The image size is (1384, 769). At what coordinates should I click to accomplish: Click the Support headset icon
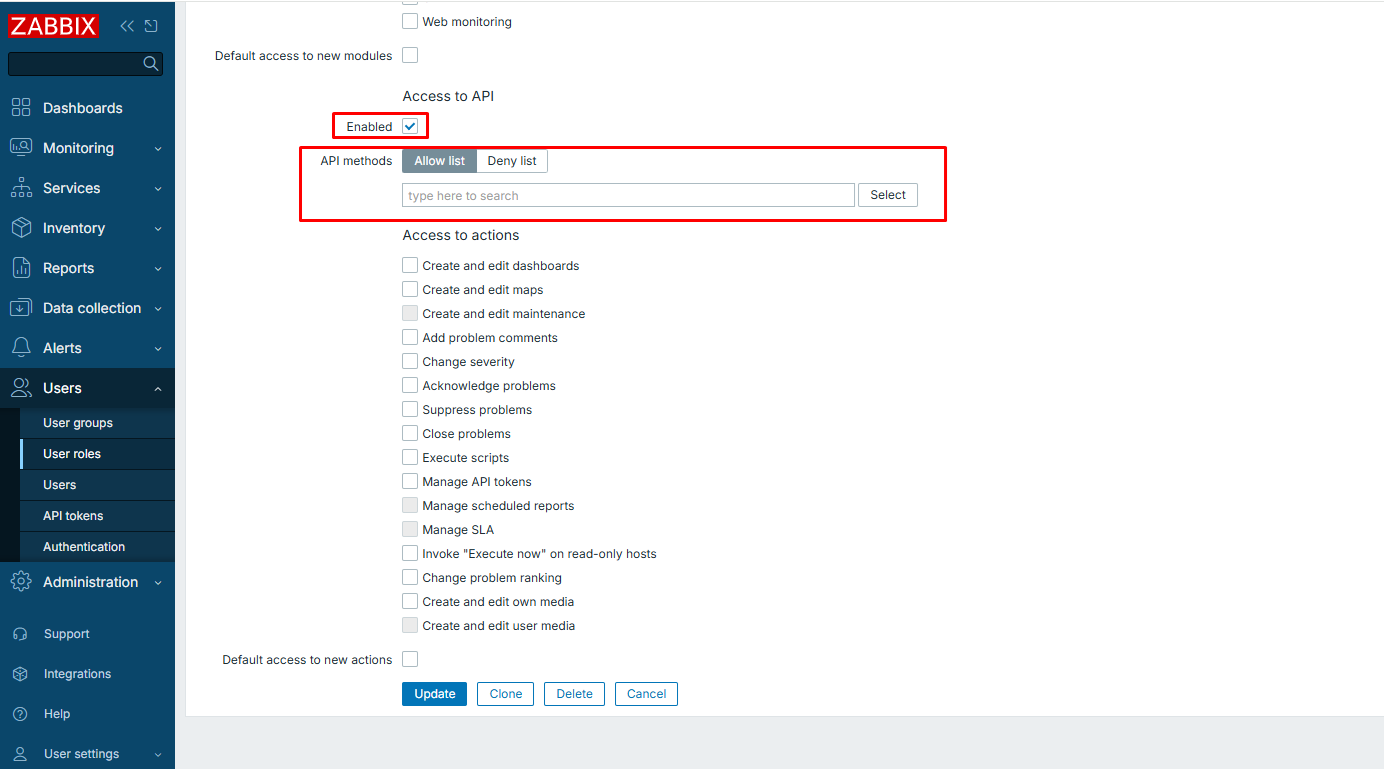tap(20, 634)
